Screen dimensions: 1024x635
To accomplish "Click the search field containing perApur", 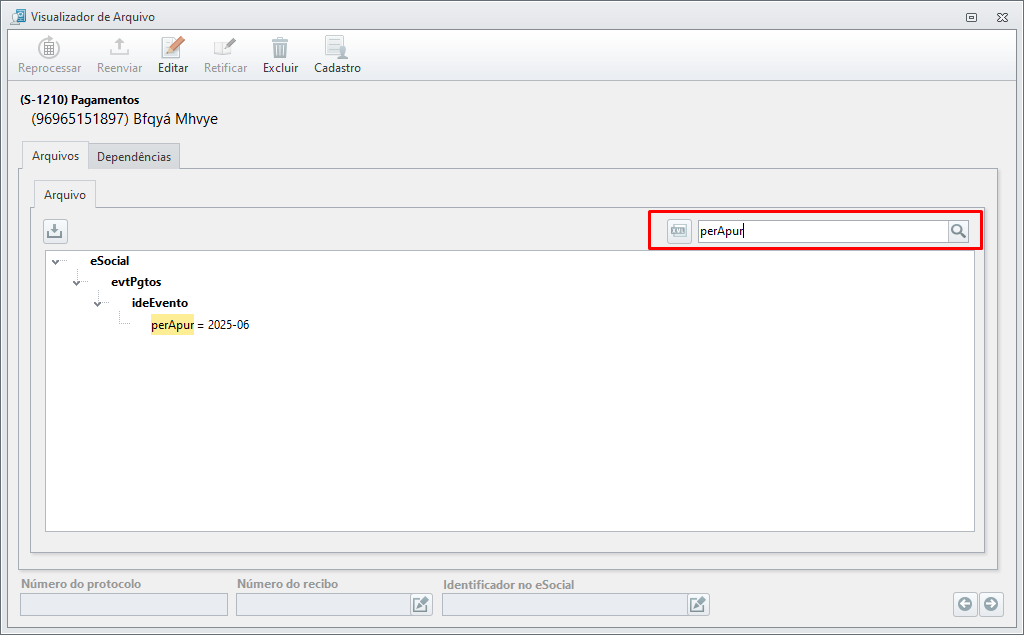I will [823, 231].
